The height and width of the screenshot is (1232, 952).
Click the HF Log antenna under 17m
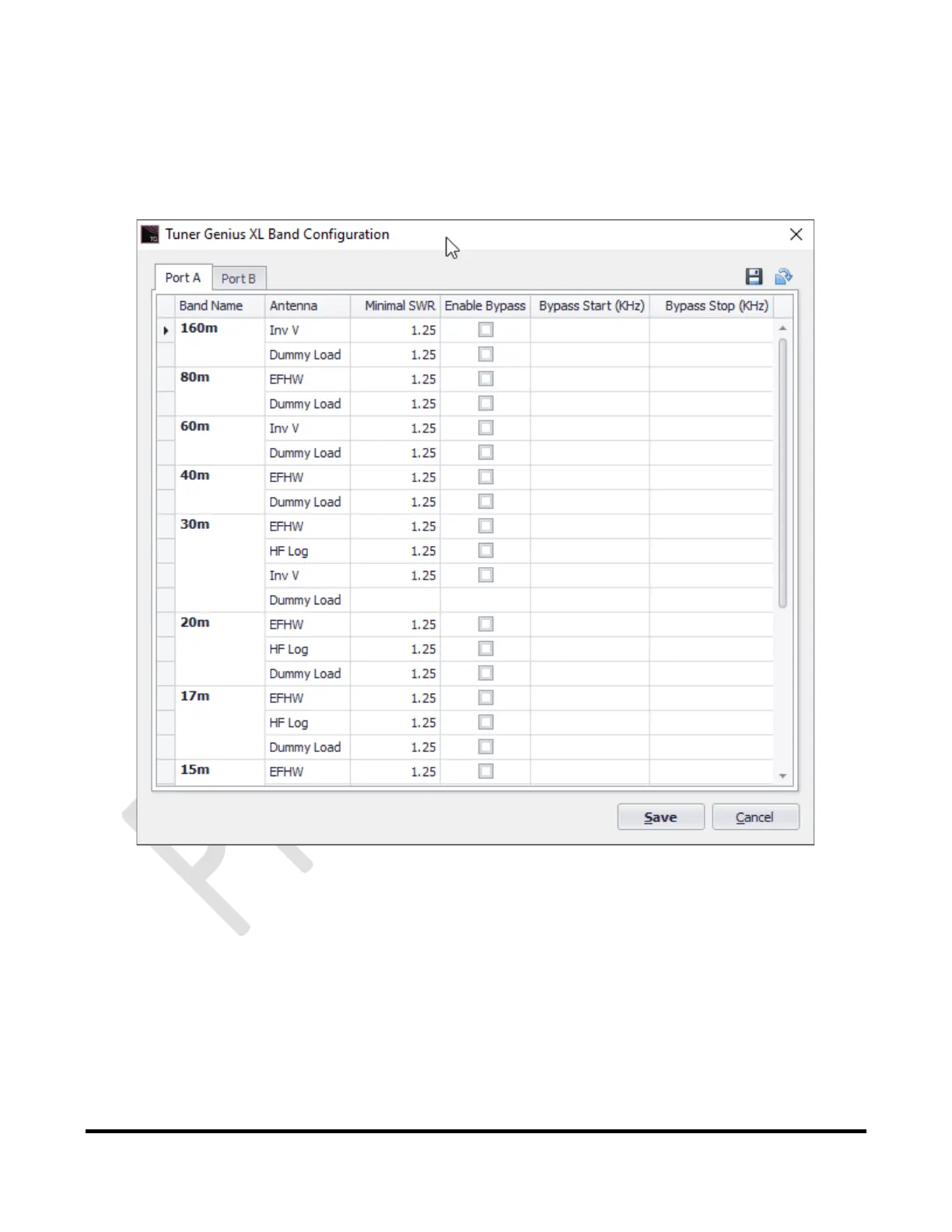(308, 723)
